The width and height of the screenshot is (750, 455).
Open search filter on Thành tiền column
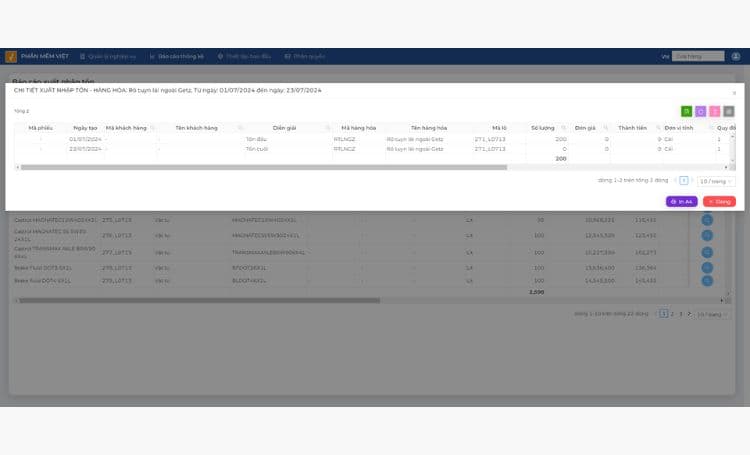[658, 128]
